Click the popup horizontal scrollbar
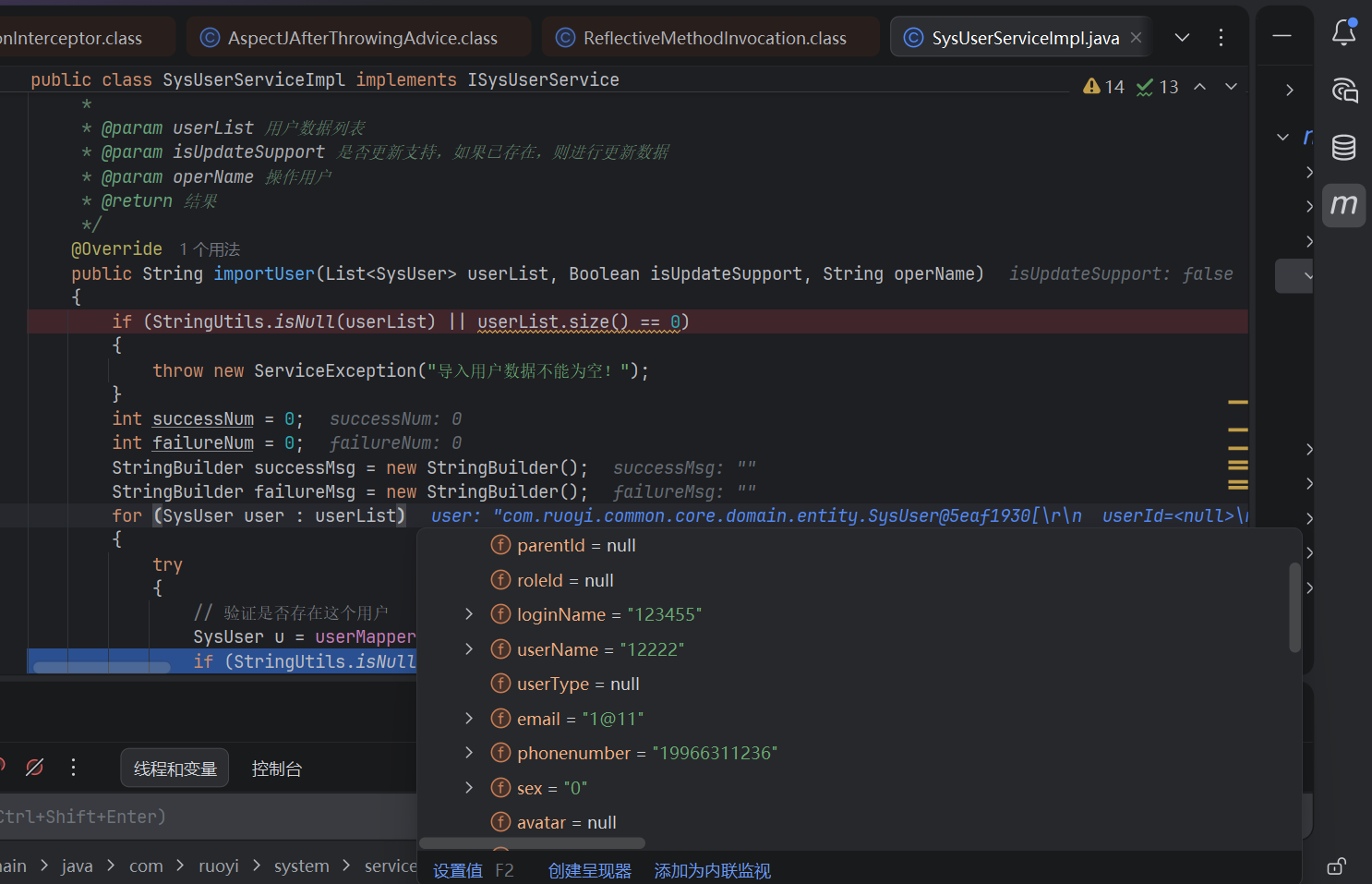 (533, 842)
